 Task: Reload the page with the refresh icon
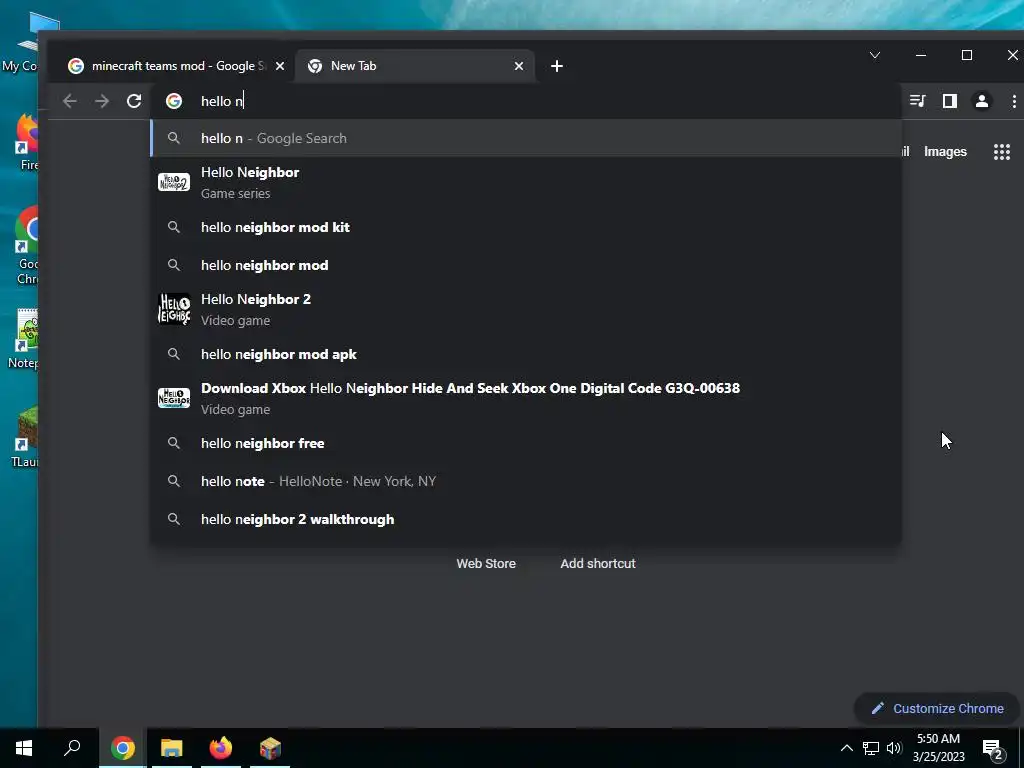(134, 101)
